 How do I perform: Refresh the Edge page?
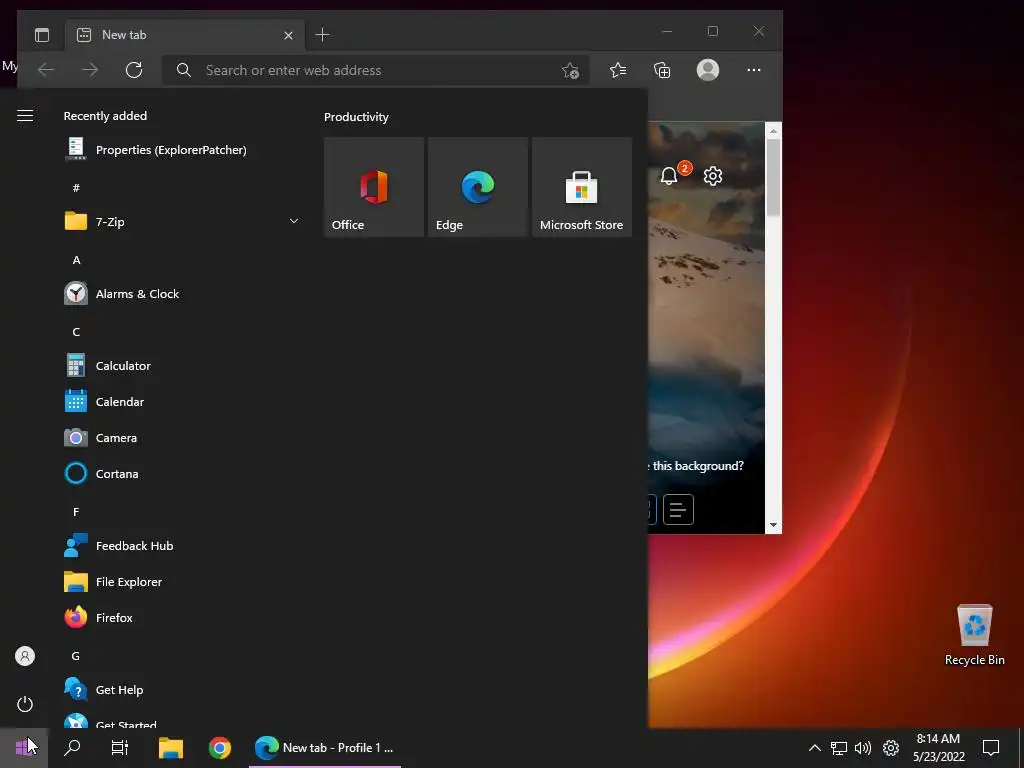[x=134, y=70]
